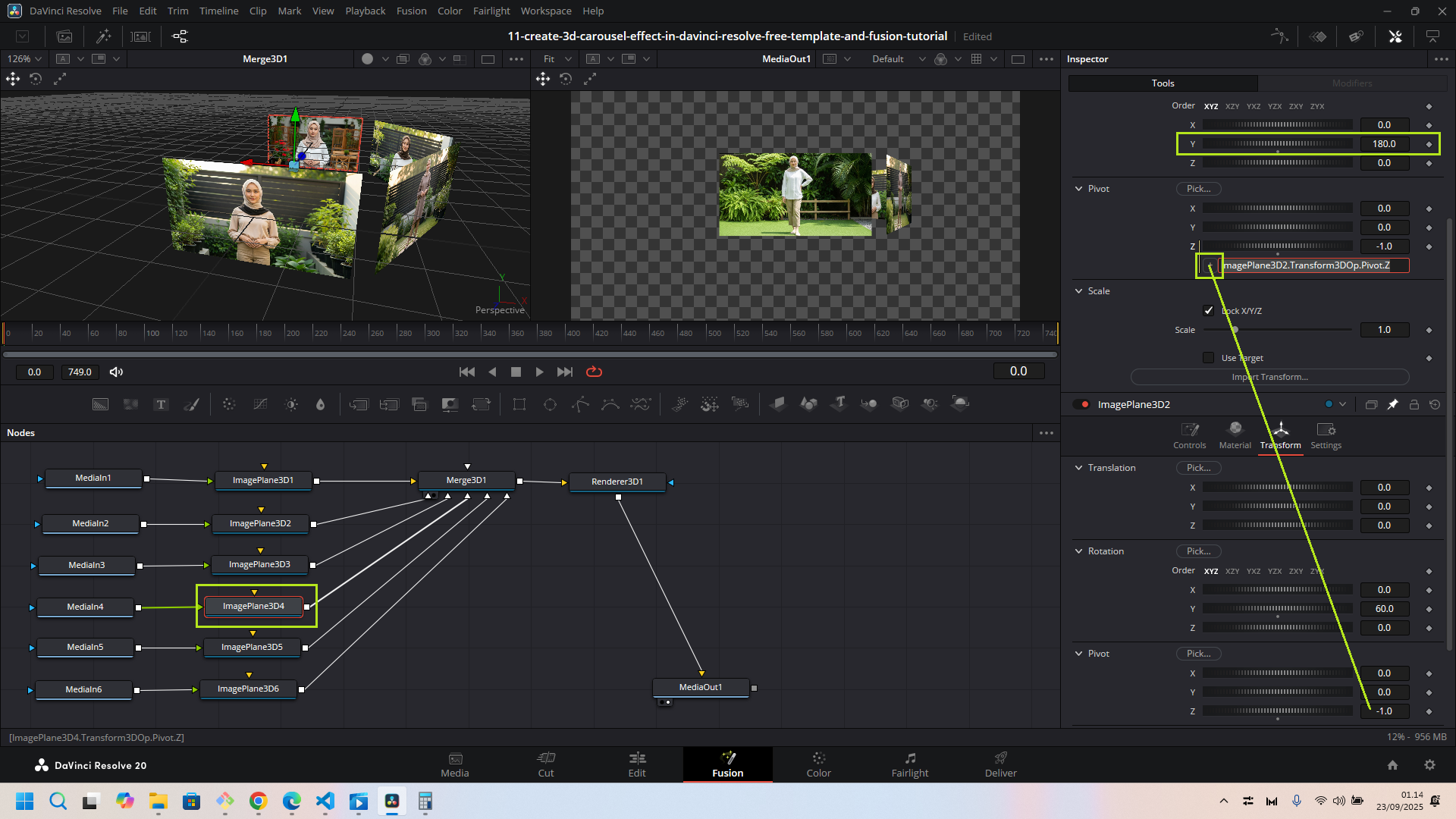Add an Ellipse mask tool
The image size is (1456, 819).
[x=550, y=405]
